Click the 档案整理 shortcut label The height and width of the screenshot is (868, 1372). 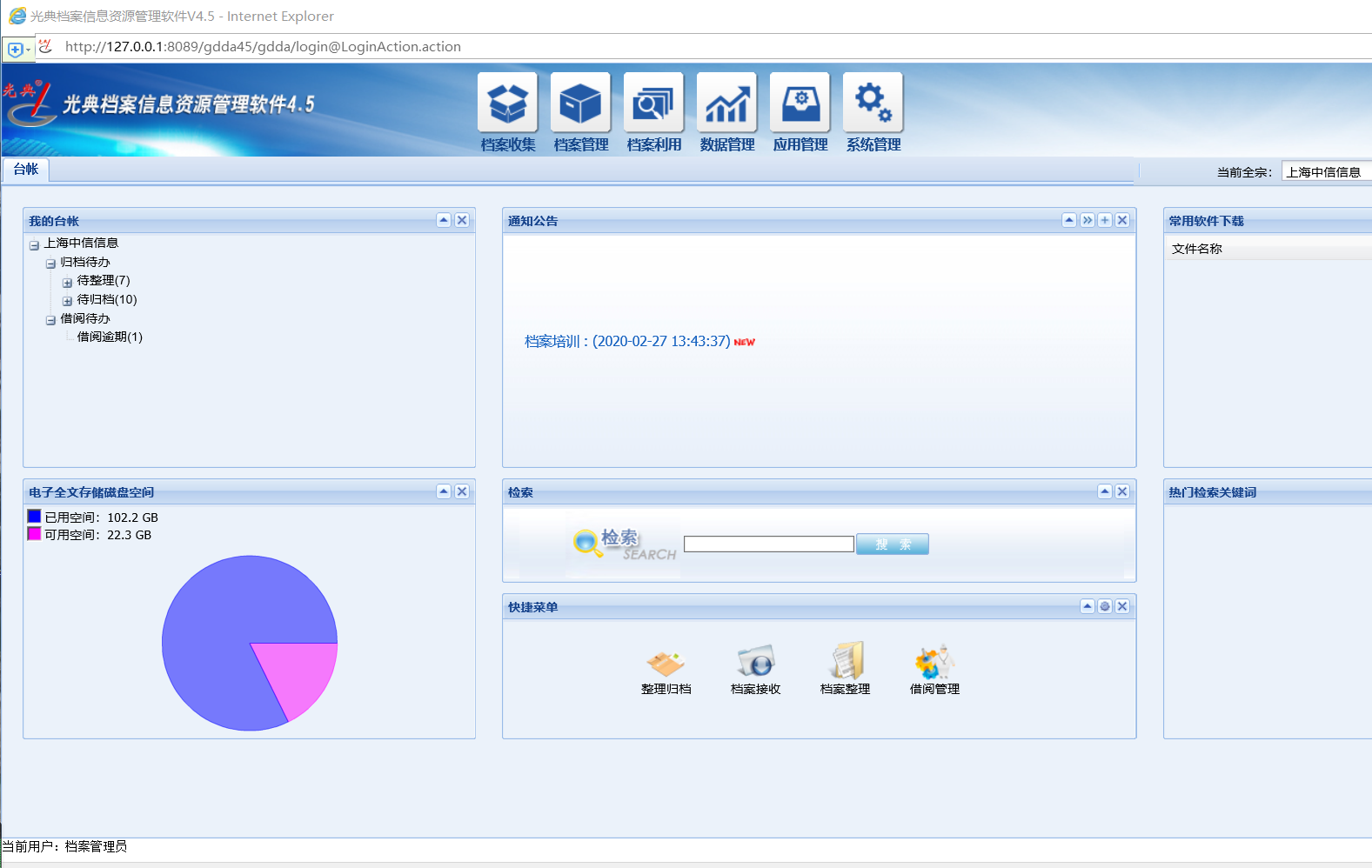point(846,689)
